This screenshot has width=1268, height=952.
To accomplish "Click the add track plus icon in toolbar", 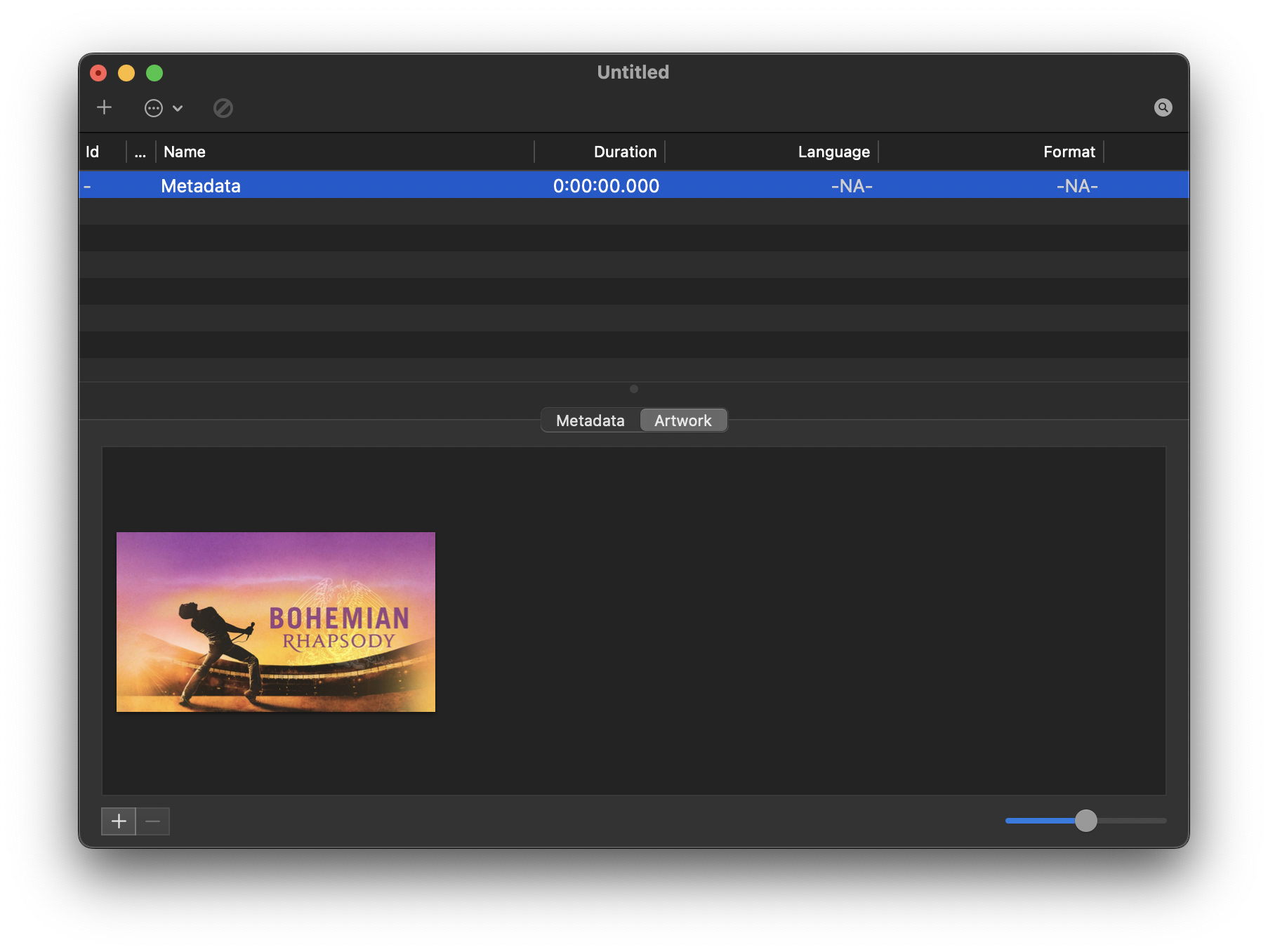I will pyautogui.click(x=104, y=107).
